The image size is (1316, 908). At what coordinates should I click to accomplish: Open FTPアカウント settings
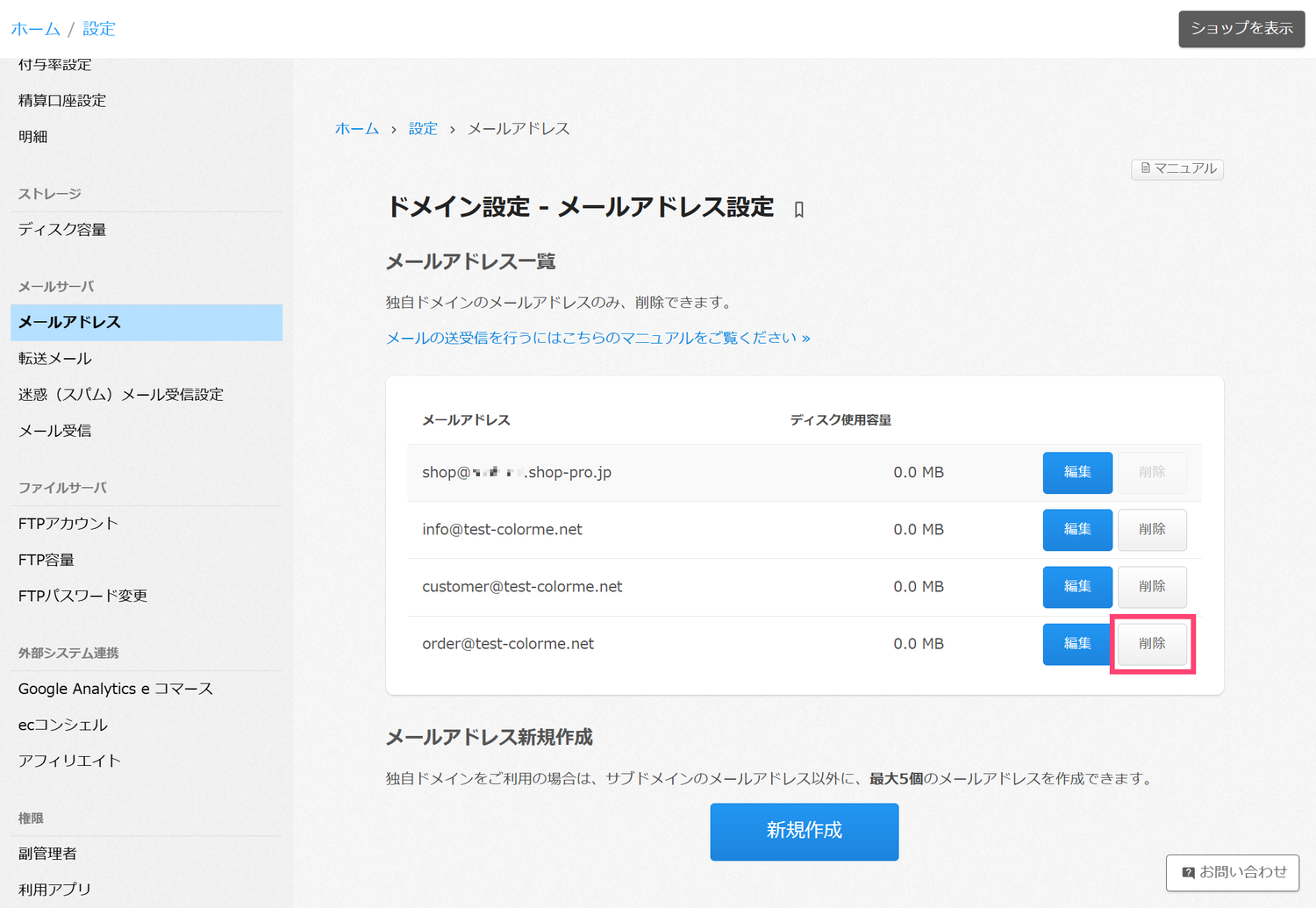[68, 524]
